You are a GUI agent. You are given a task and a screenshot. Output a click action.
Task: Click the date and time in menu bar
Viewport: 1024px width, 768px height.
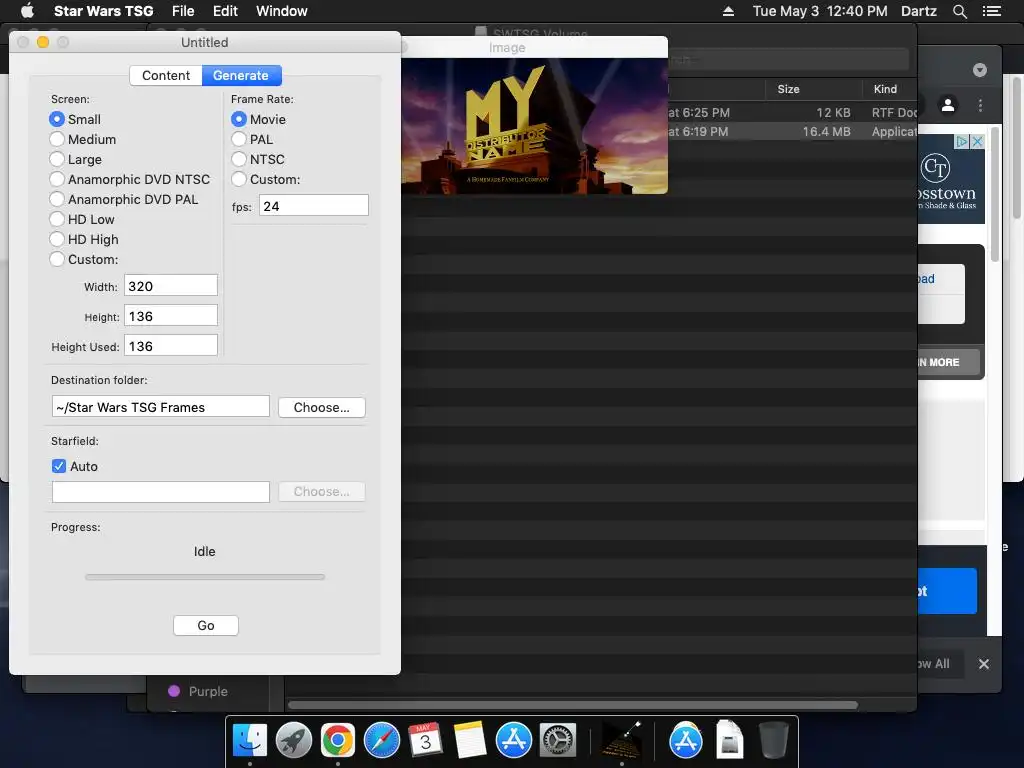coord(820,11)
